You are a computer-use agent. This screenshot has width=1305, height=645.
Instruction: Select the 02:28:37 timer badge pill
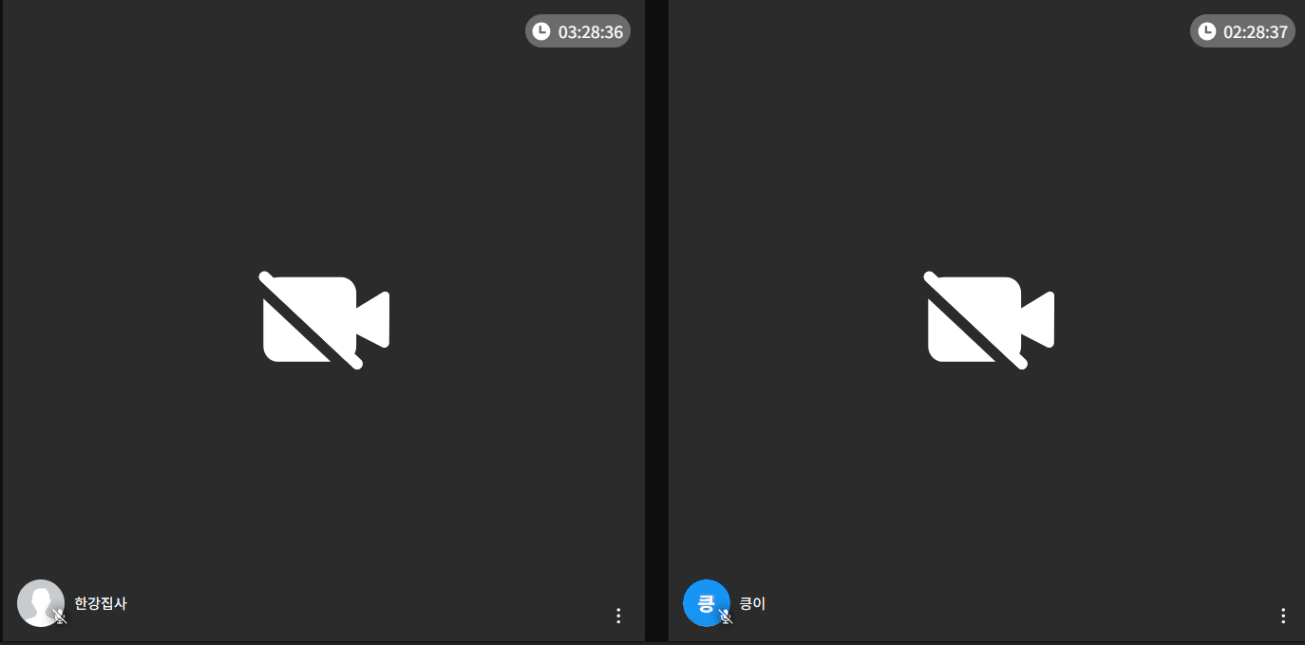tap(1243, 31)
